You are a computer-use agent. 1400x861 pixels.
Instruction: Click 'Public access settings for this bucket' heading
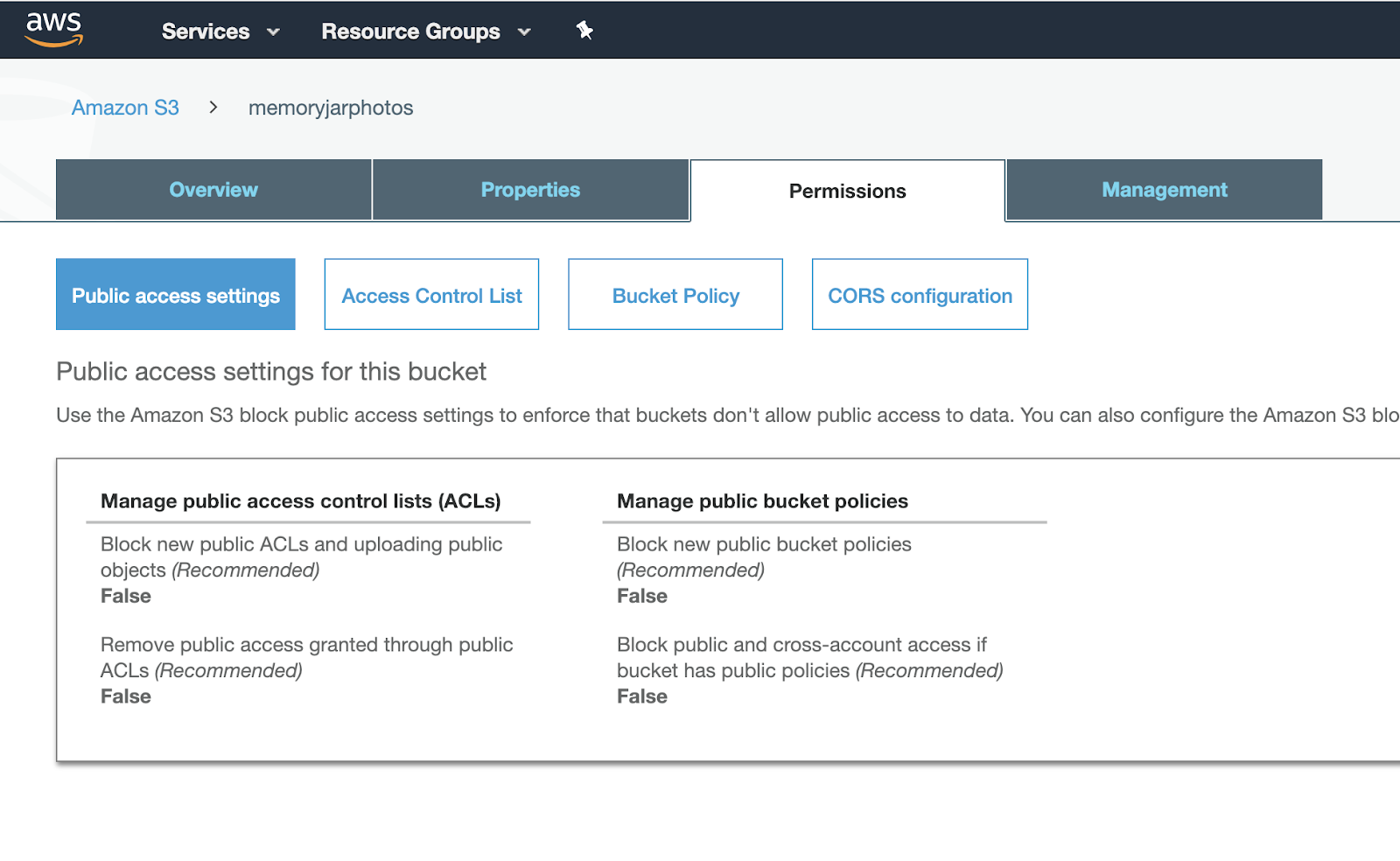click(271, 372)
